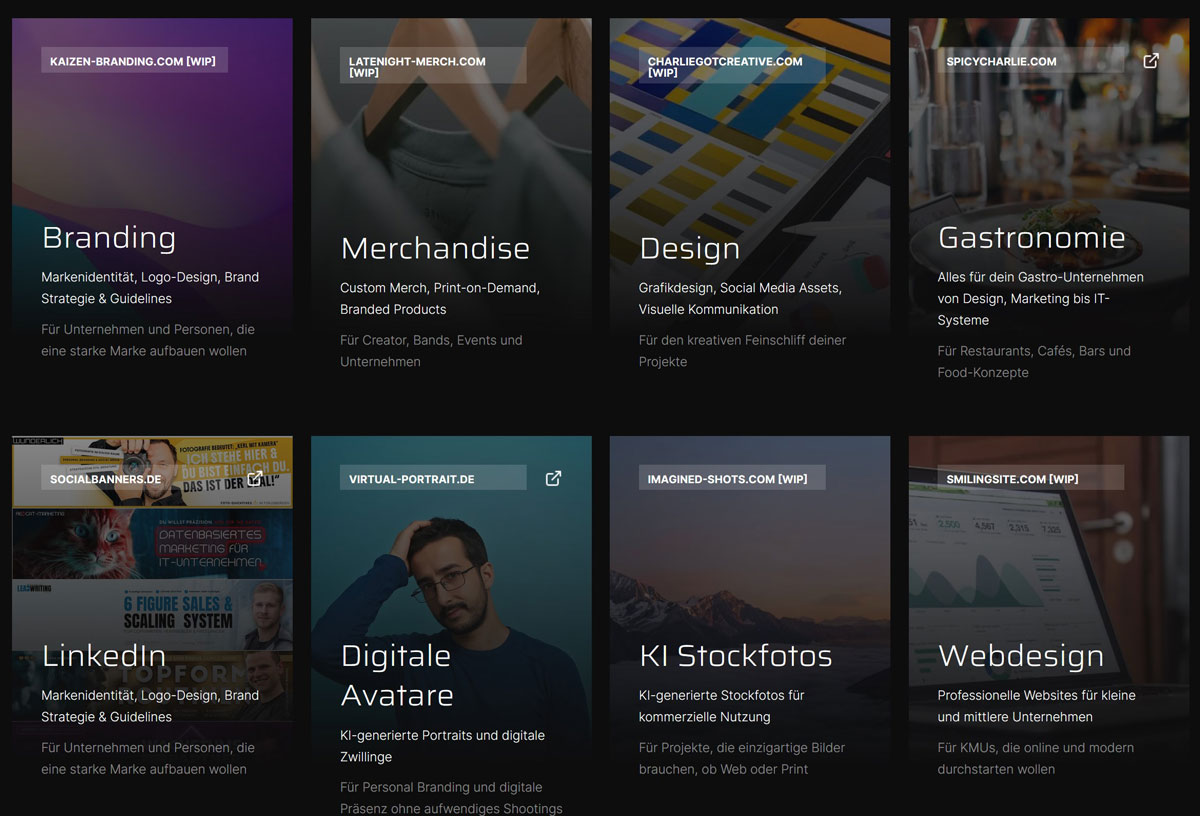Open external link icon on Gastronomie card
The width and height of the screenshot is (1200, 816).
point(1151,61)
